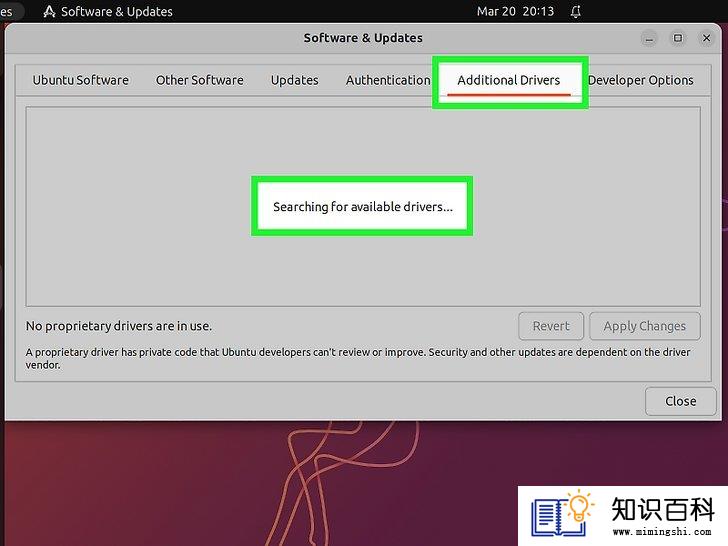Click 'Searching for available drivers...' text
Image resolution: width=728 pixels, height=546 pixels.
[x=363, y=207]
